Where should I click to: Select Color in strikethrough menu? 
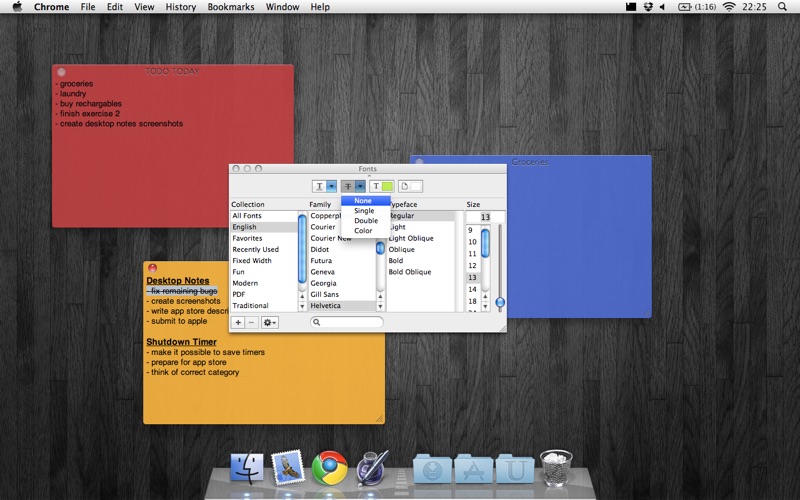point(363,231)
